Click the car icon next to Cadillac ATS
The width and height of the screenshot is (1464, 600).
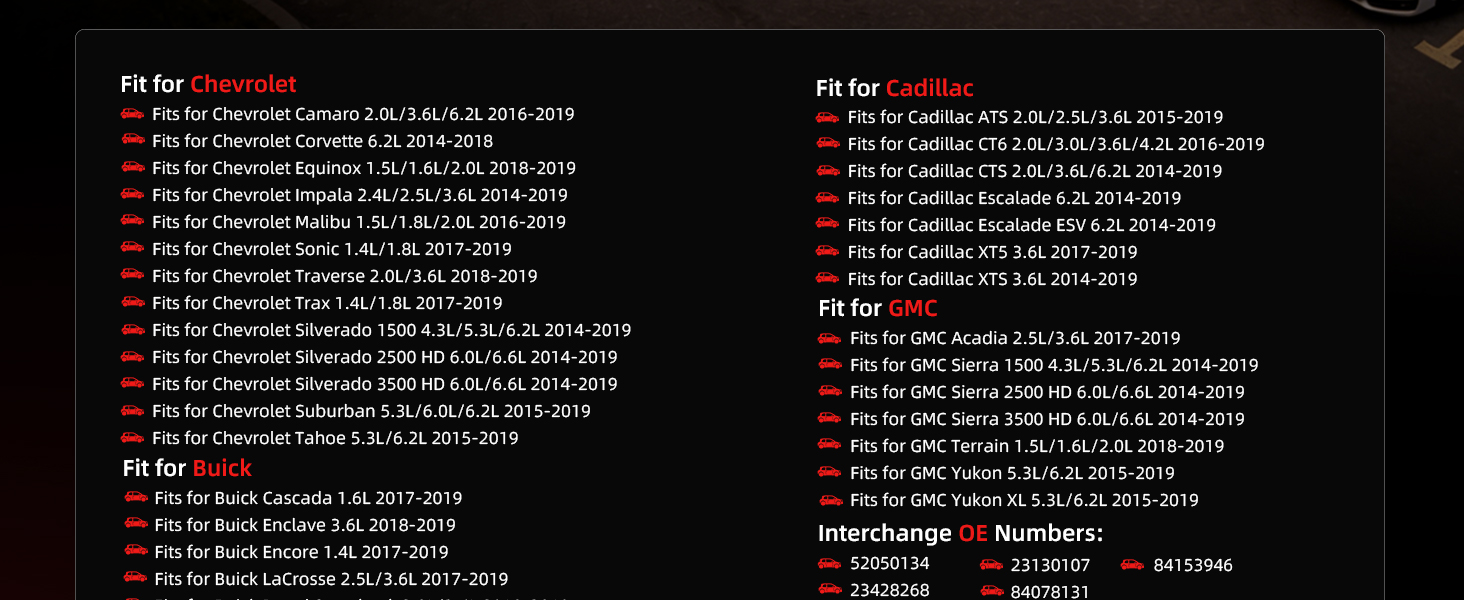[x=827, y=117]
